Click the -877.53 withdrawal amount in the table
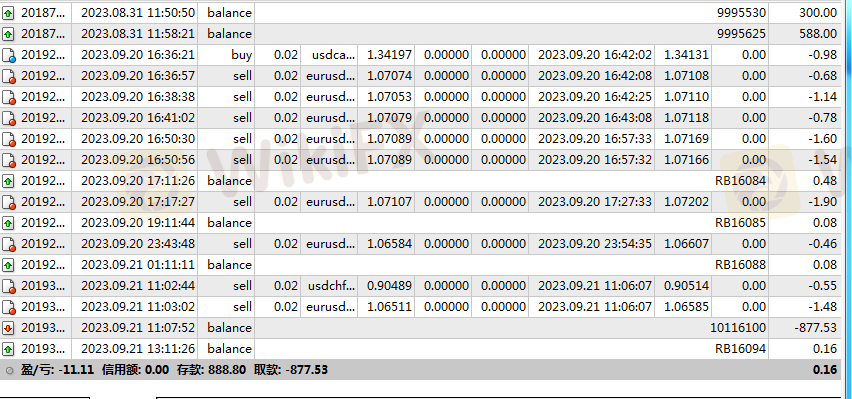 [x=816, y=328]
